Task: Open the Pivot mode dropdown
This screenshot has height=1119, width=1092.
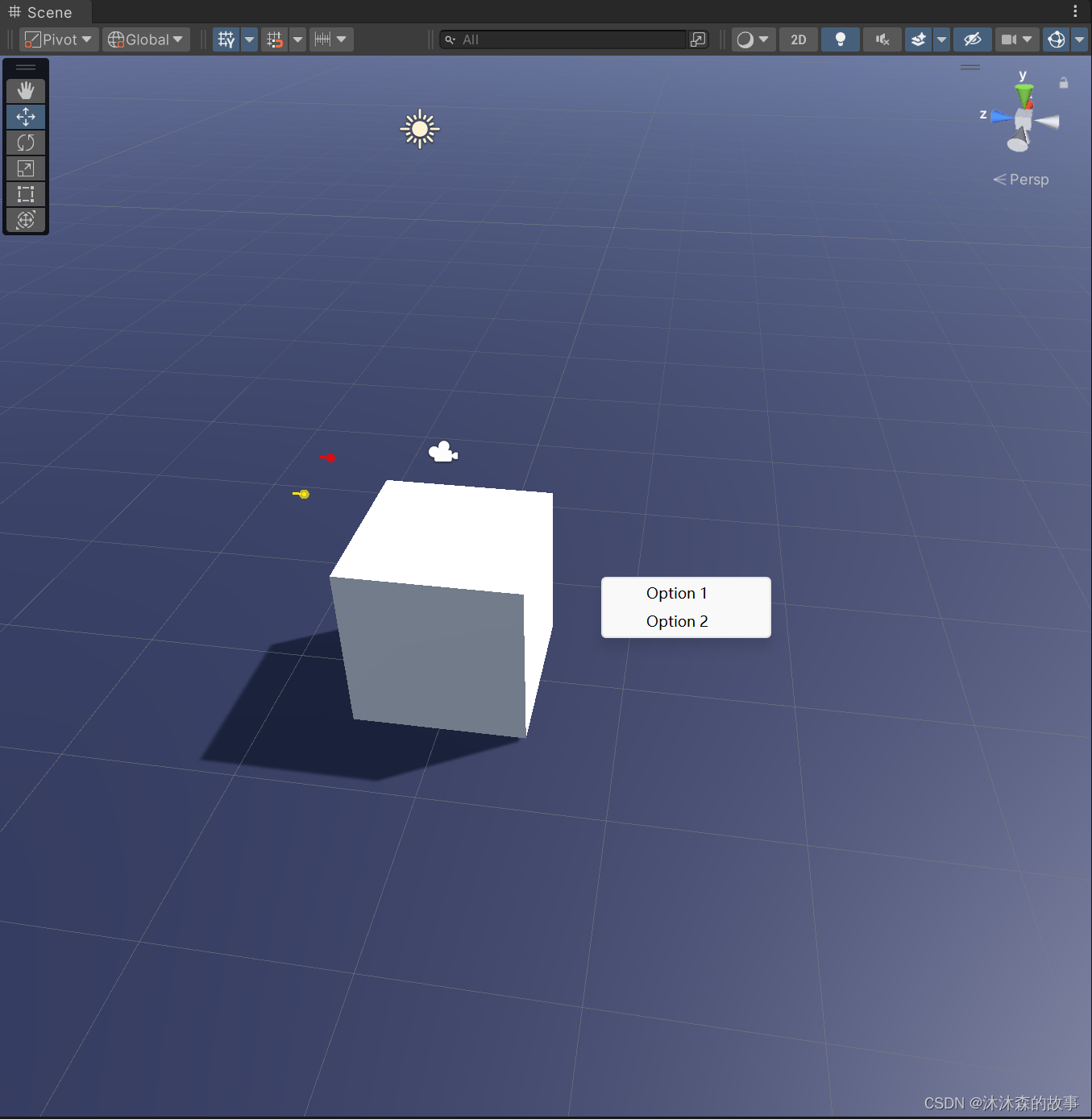Action: tap(57, 39)
